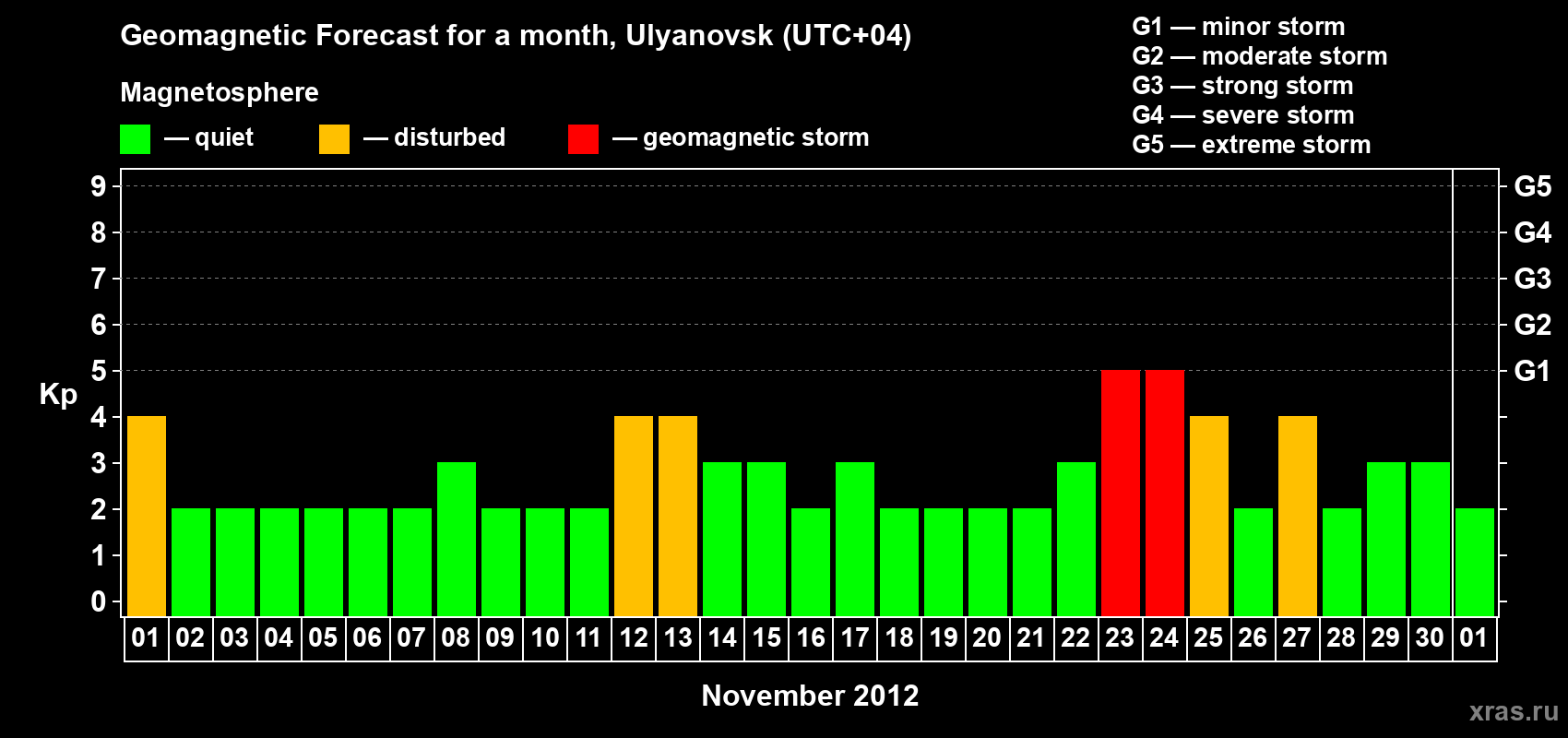Click date label 27 on the axis
Viewport: 1568px width, 738px height.
tap(1297, 638)
